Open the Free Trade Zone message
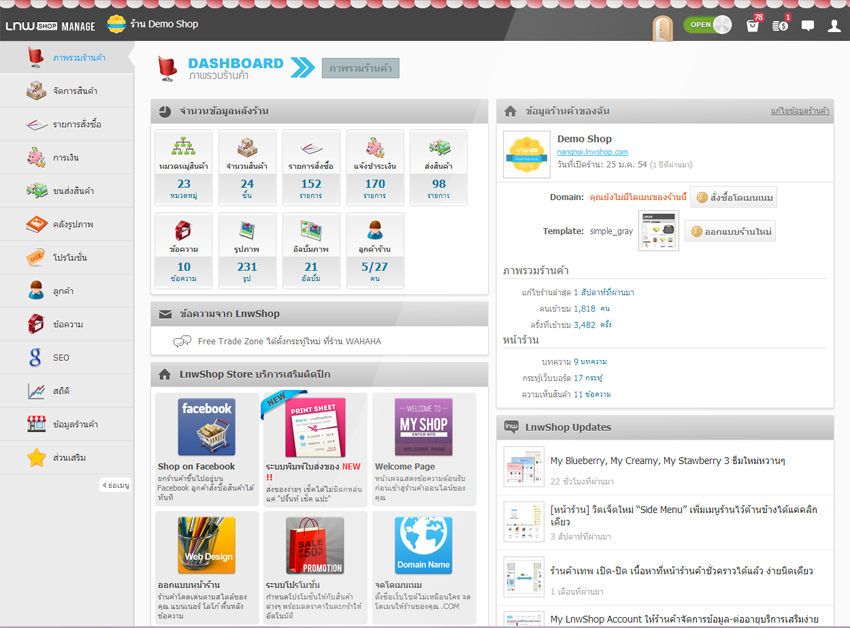 289,341
